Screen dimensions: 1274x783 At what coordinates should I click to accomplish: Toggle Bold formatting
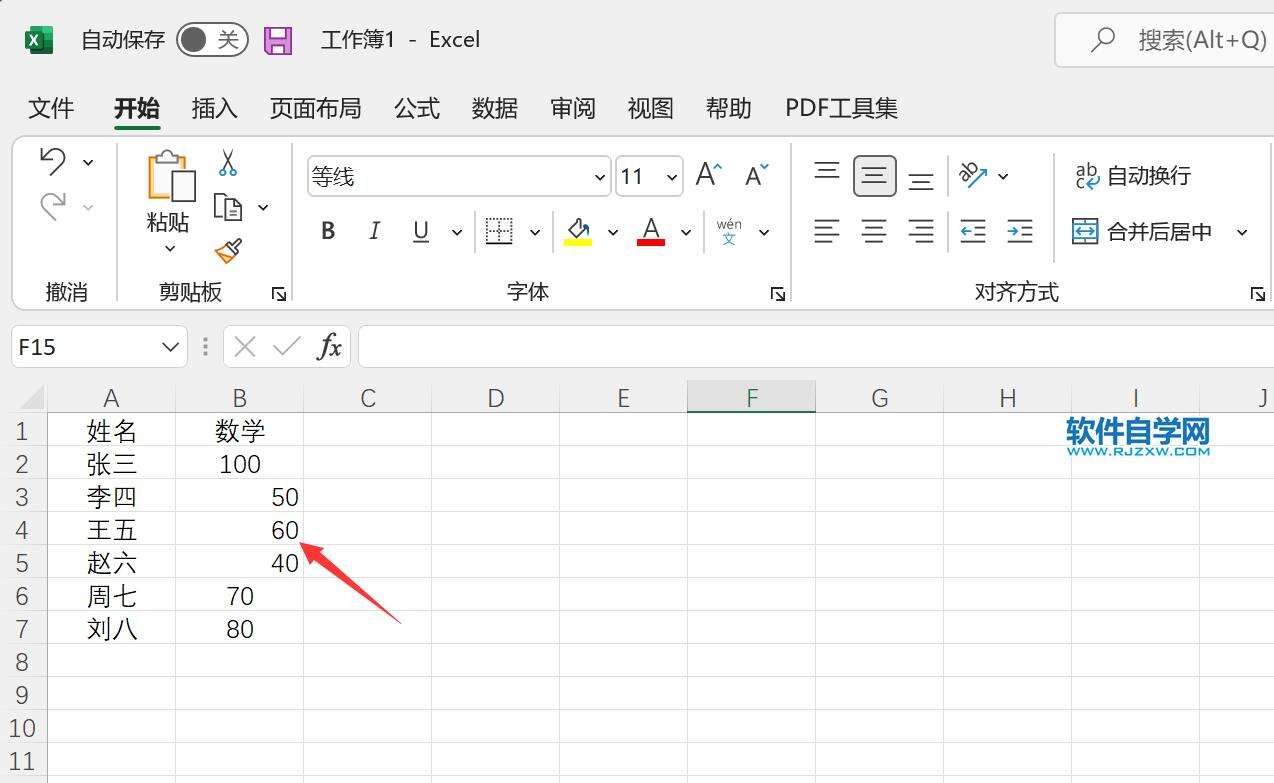(x=328, y=232)
